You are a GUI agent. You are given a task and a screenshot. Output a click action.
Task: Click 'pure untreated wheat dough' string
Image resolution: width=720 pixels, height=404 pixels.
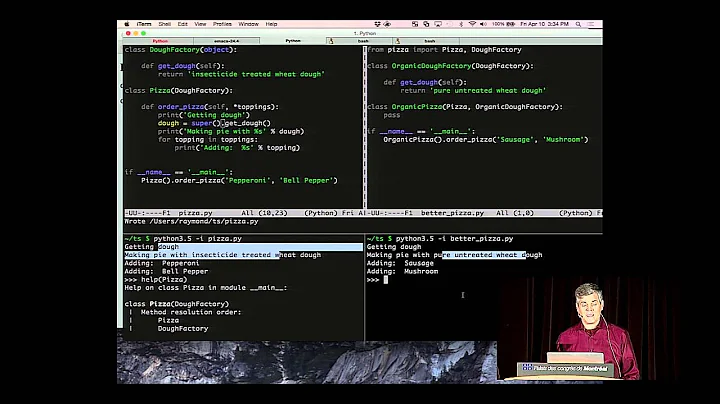[488, 90]
